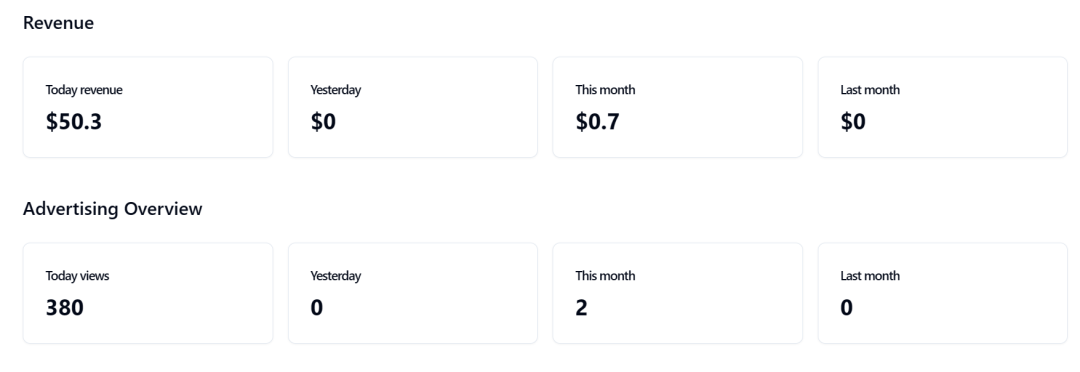Select the This month views value 2
1080x372 pixels.
[x=581, y=307]
